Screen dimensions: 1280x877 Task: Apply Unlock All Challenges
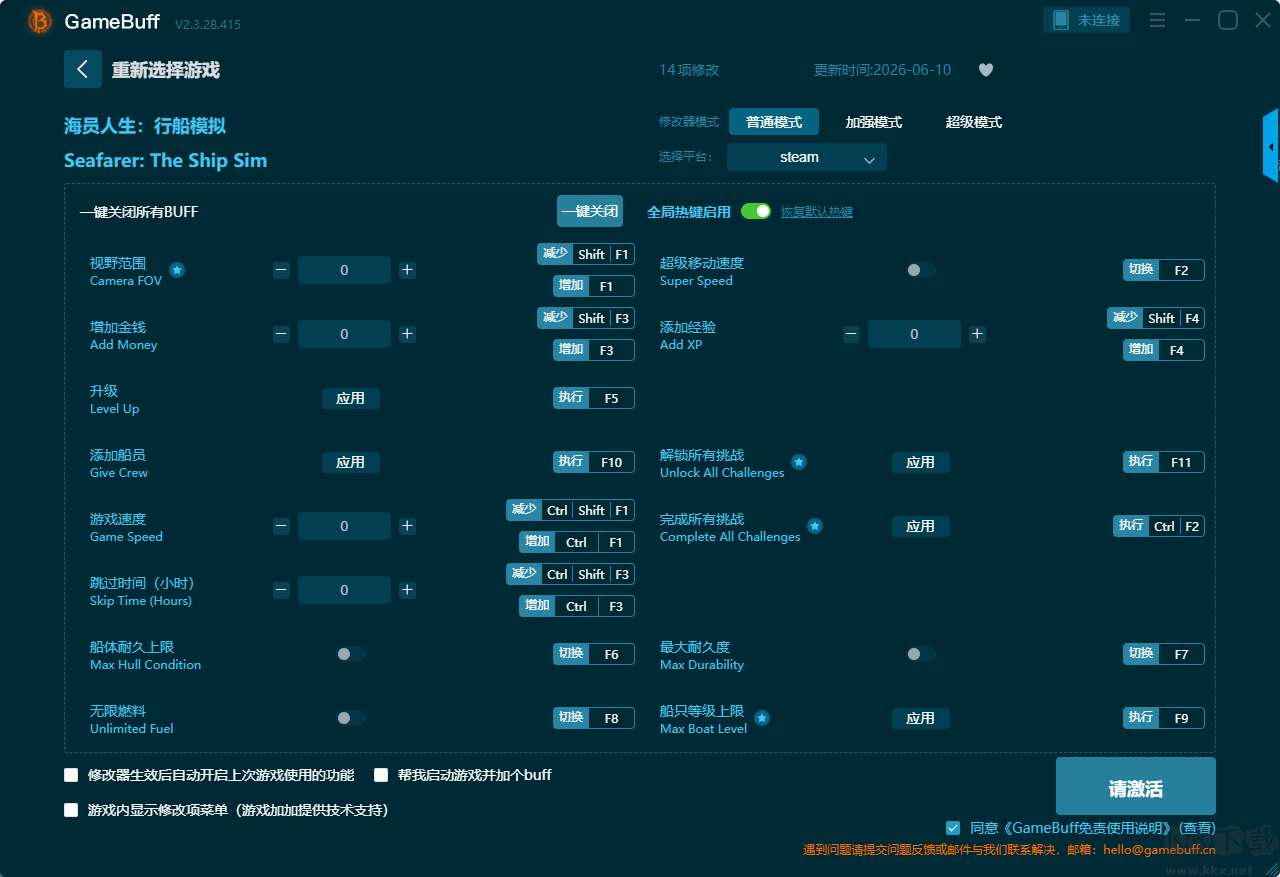click(921, 462)
